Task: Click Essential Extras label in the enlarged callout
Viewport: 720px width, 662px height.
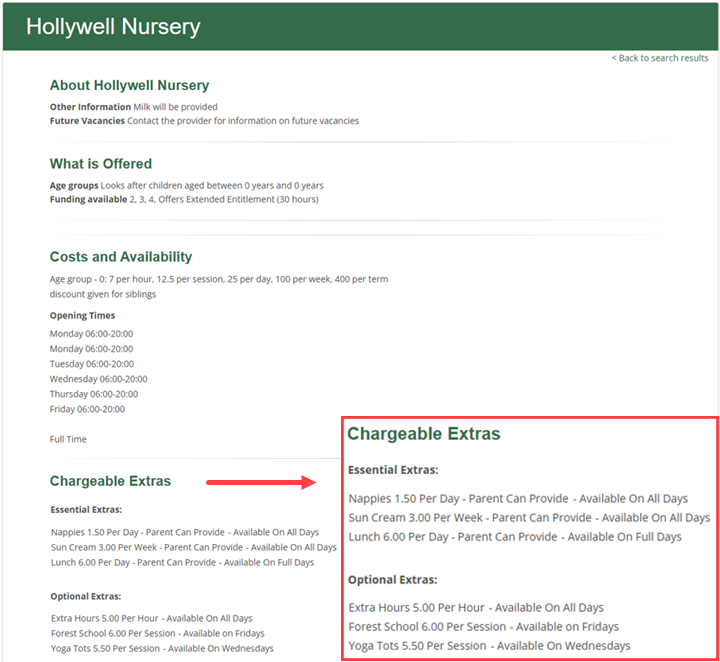Action: [x=393, y=470]
